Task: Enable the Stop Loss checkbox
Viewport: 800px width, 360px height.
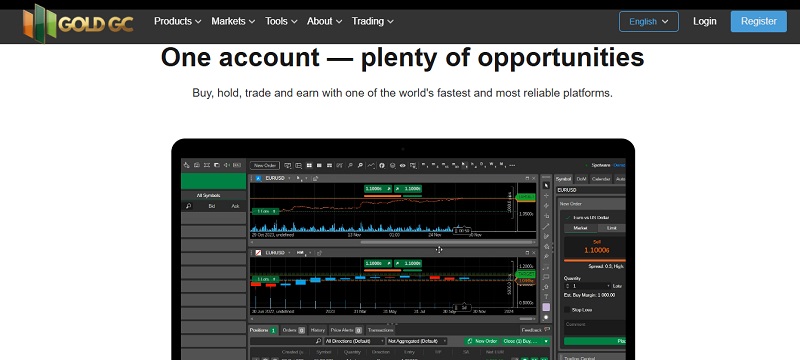Action: pos(567,310)
